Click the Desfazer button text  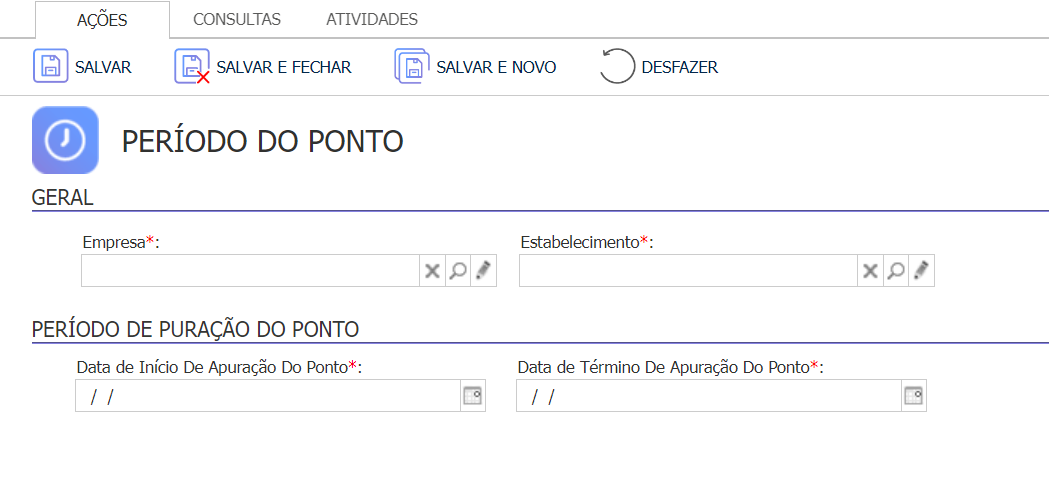[x=680, y=68]
